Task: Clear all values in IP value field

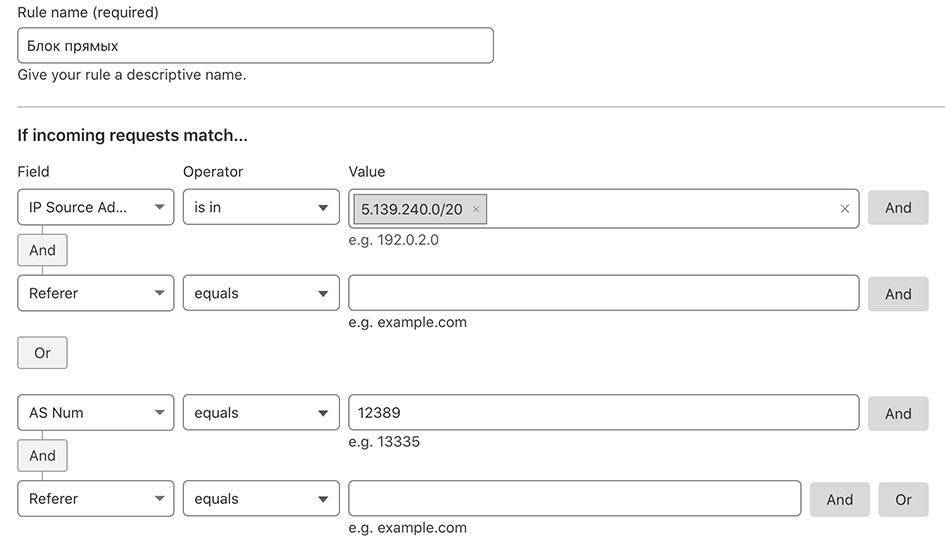Action: pyautogui.click(x=844, y=209)
